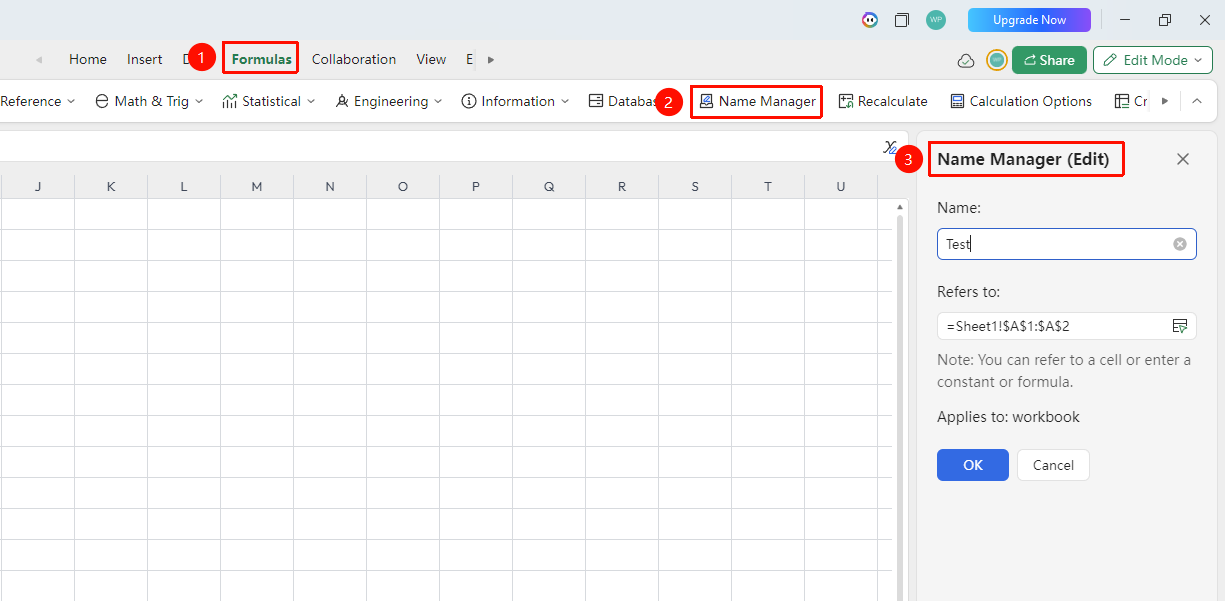This screenshot has height=601, width=1225.
Task: Click the "Applies to: workbook" text
Action: pos(1008,417)
